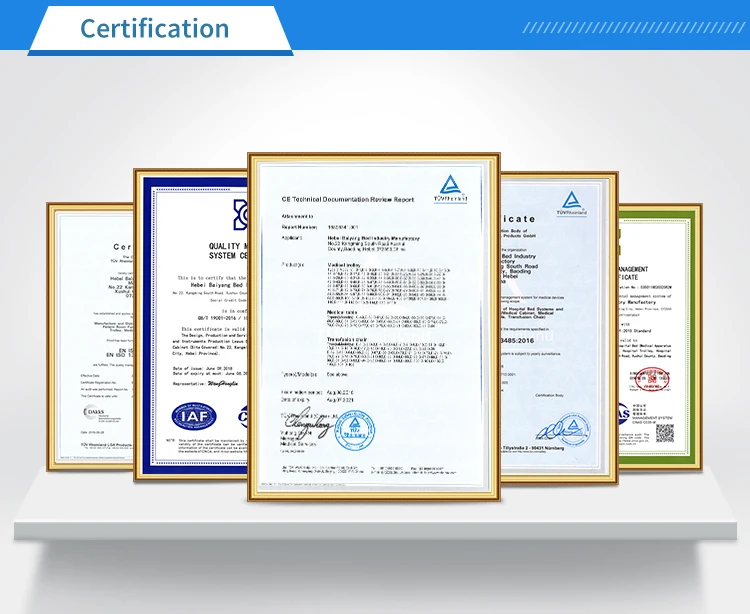Viewport: 750px width, 614px height.
Task: Open the center CE Technical Documentation Review Report
Action: pyautogui.click(x=374, y=327)
